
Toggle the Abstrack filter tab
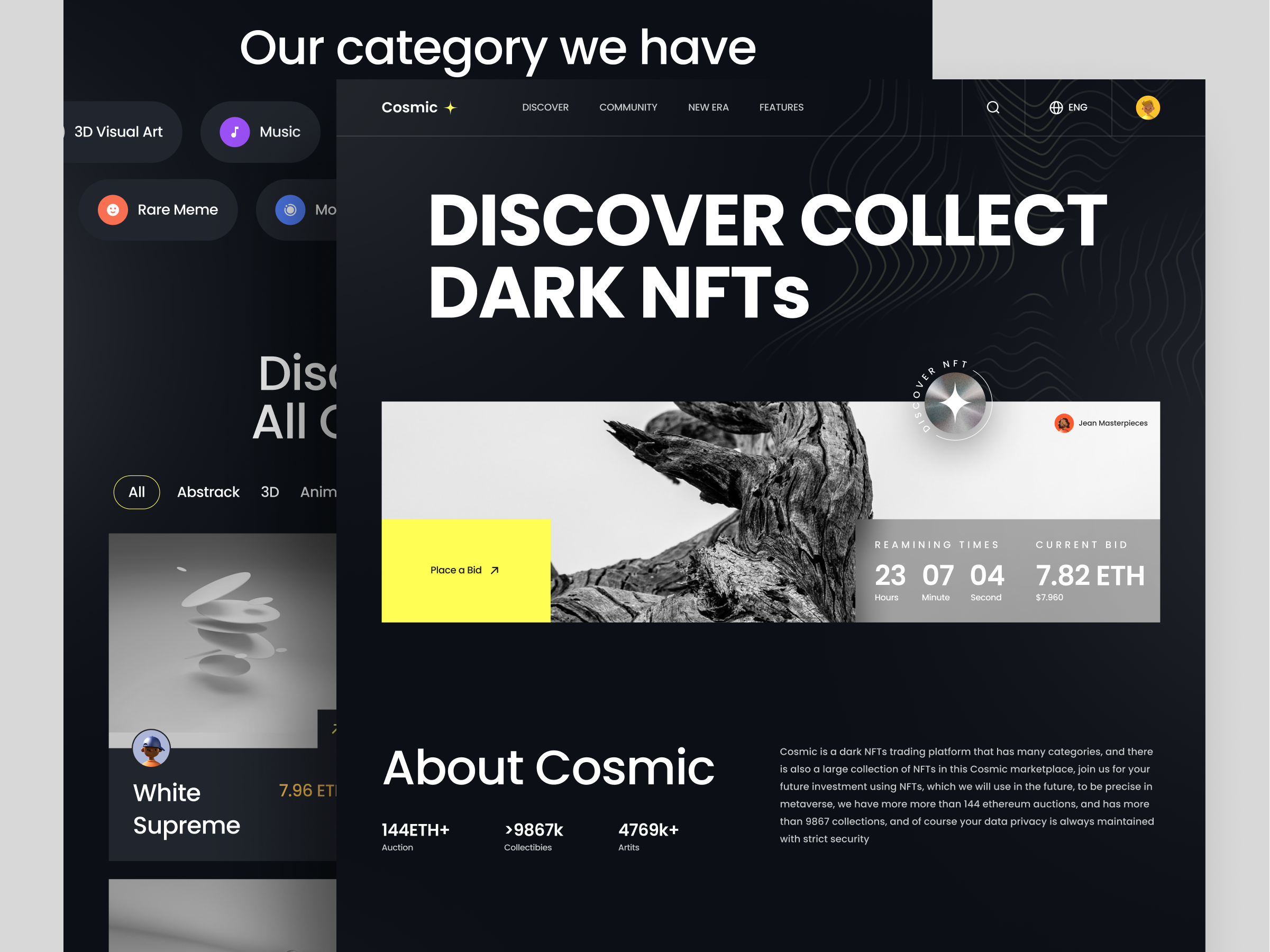point(208,490)
